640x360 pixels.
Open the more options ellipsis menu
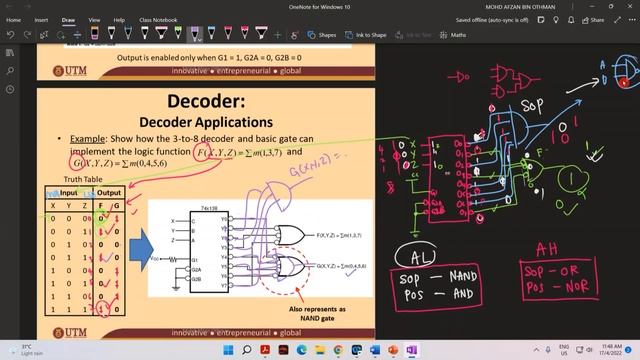tap(632, 20)
